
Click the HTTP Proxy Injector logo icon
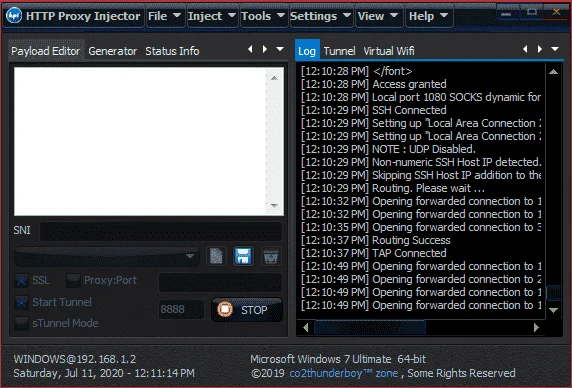pyautogui.click(x=14, y=16)
